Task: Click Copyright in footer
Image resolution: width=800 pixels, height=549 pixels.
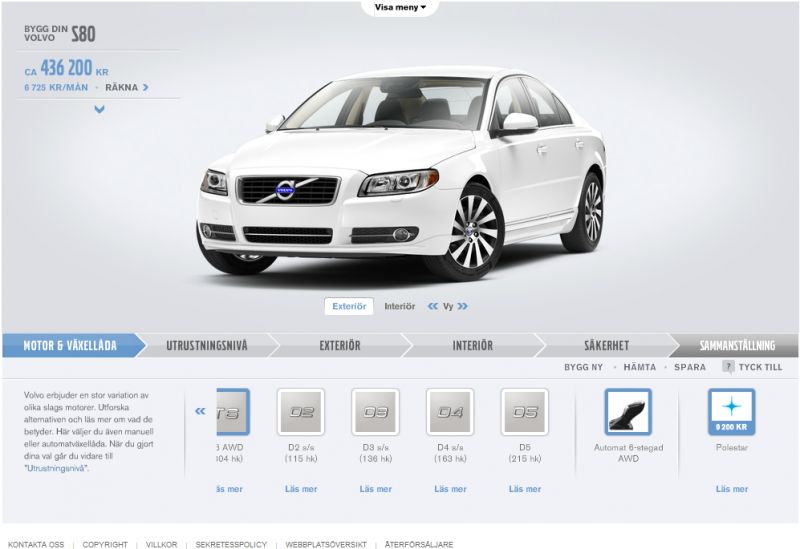Action: [x=105, y=544]
